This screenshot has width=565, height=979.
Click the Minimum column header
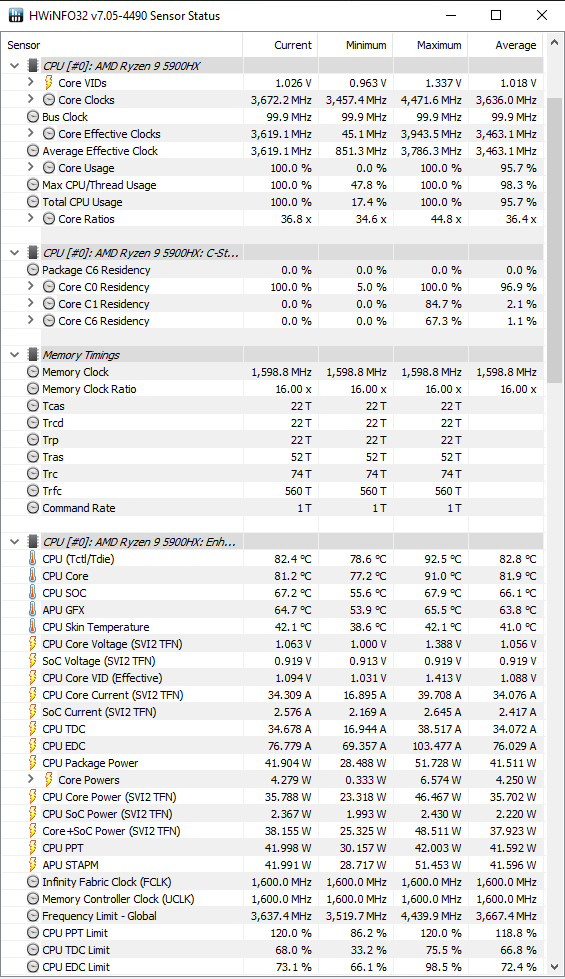click(x=355, y=45)
